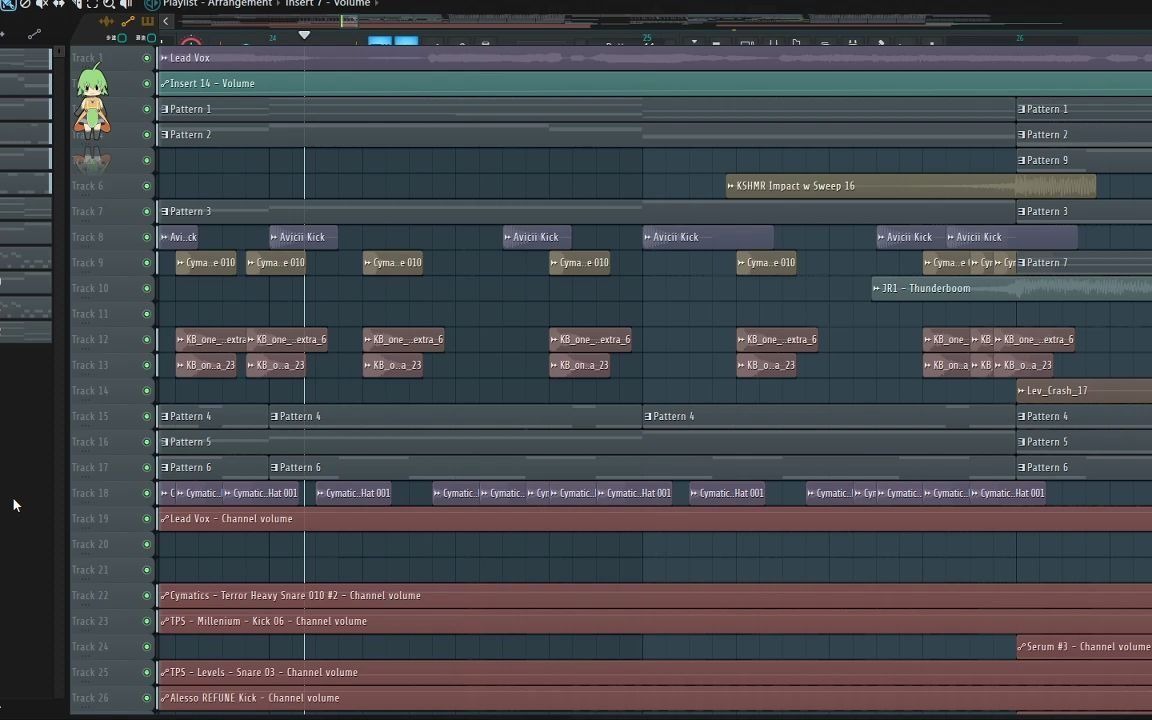Image resolution: width=1152 pixels, height=720 pixels.
Task: Click bar number 24 on the timeline ruler
Action: [273, 37]
